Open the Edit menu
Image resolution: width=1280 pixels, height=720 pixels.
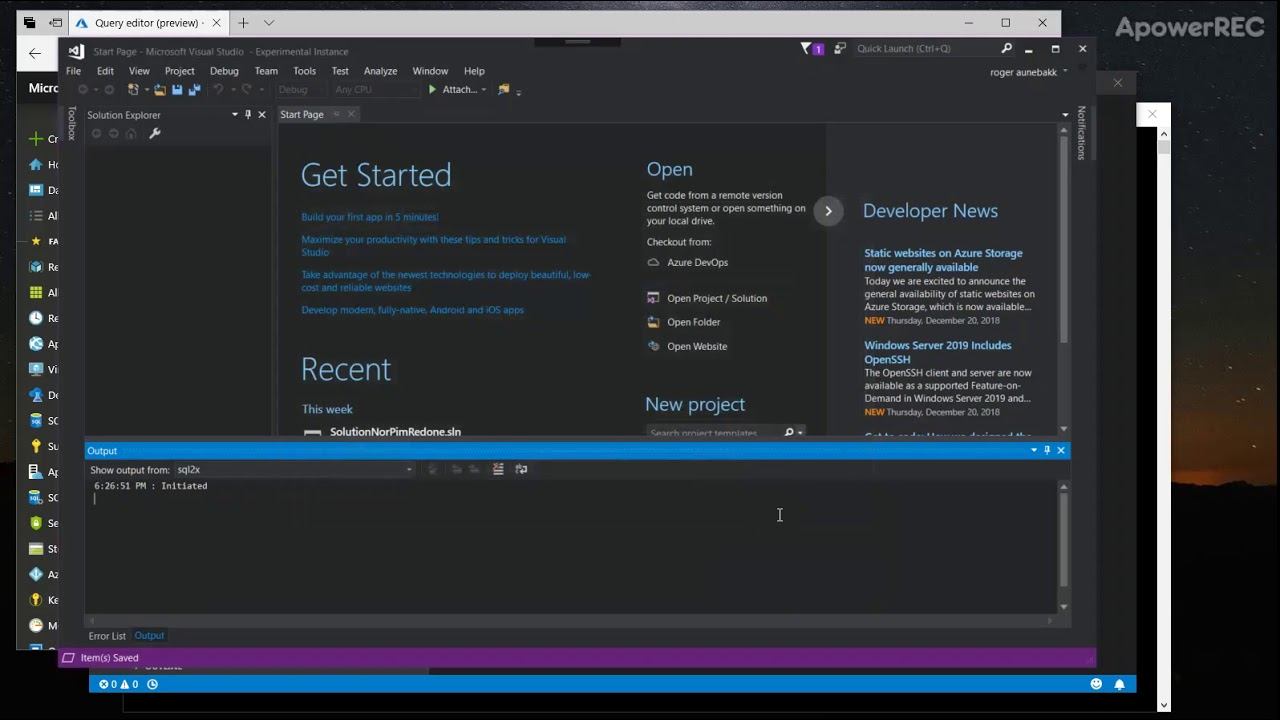105,71
